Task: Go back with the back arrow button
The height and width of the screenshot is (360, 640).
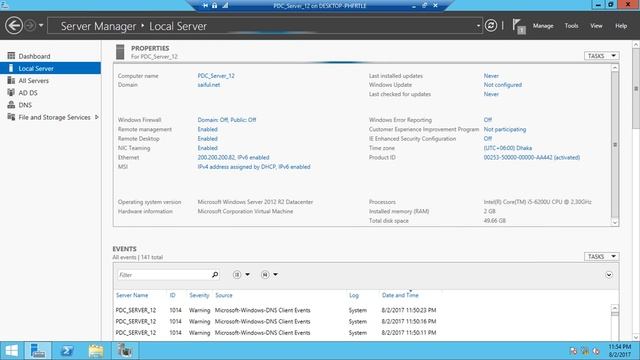Action: pos(14,26)
